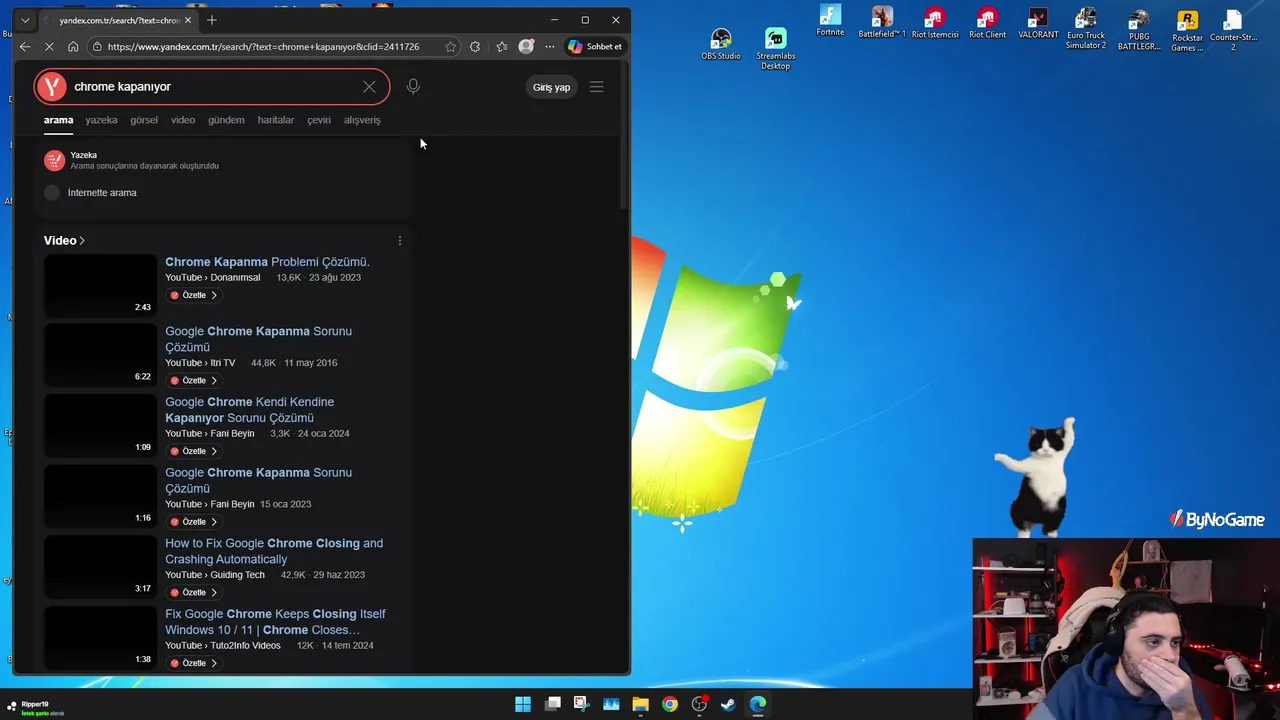This screenshot has height=720, width=1280.
Task: Go back with the browser back arrow
Action: (25, 46)
